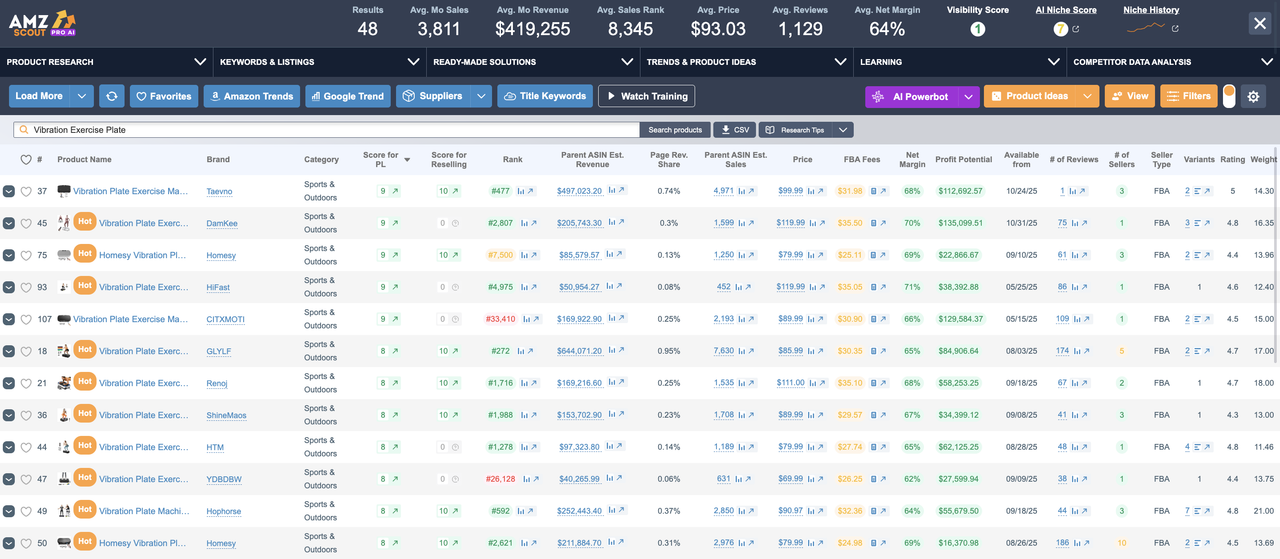
Task: Expand row 47 YDBDBW details chevron
Action: (8, 479)
